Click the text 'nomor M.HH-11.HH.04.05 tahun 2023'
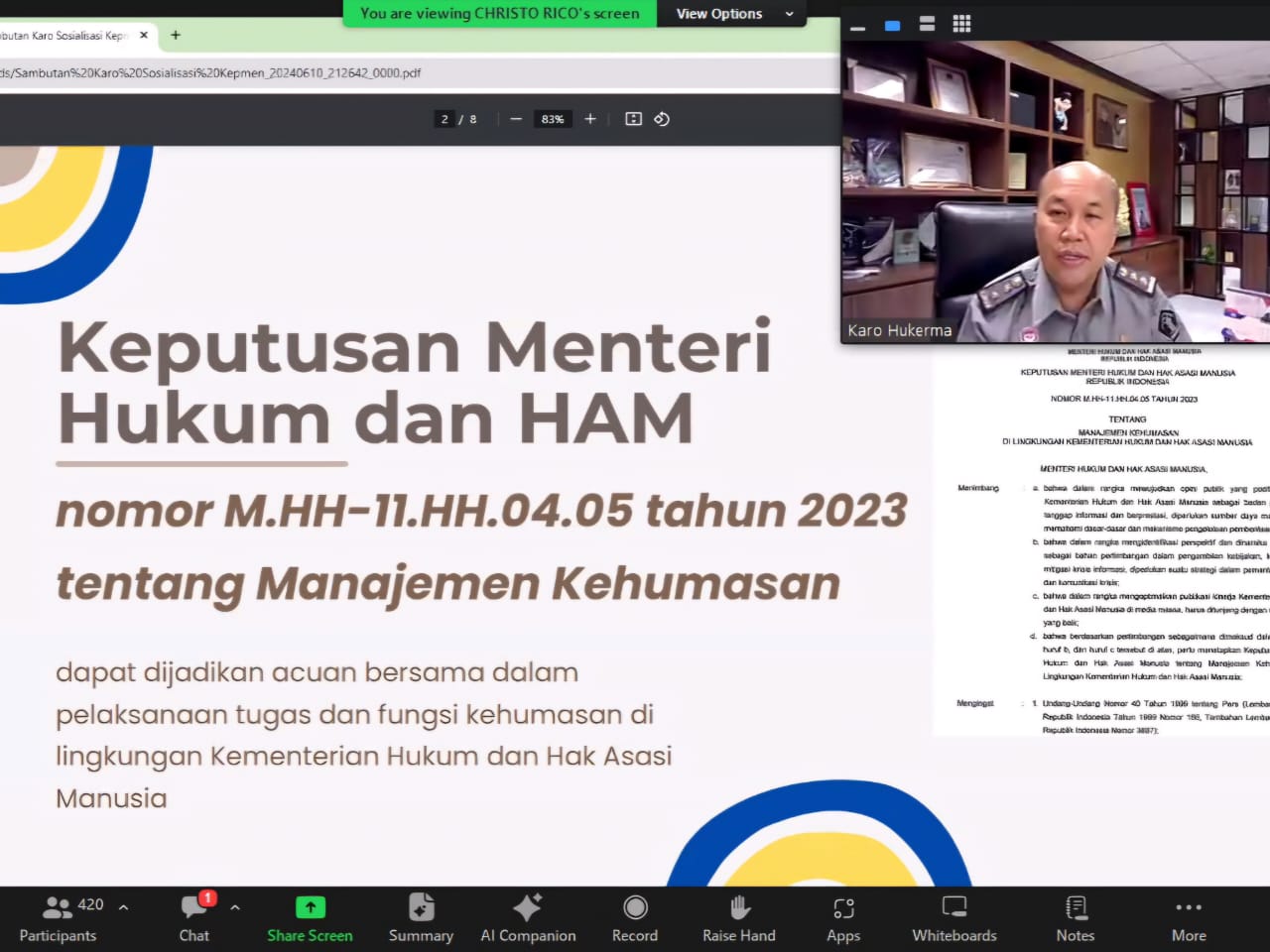The width and height of the screenshot is (1270, 952). pos(481,511)
